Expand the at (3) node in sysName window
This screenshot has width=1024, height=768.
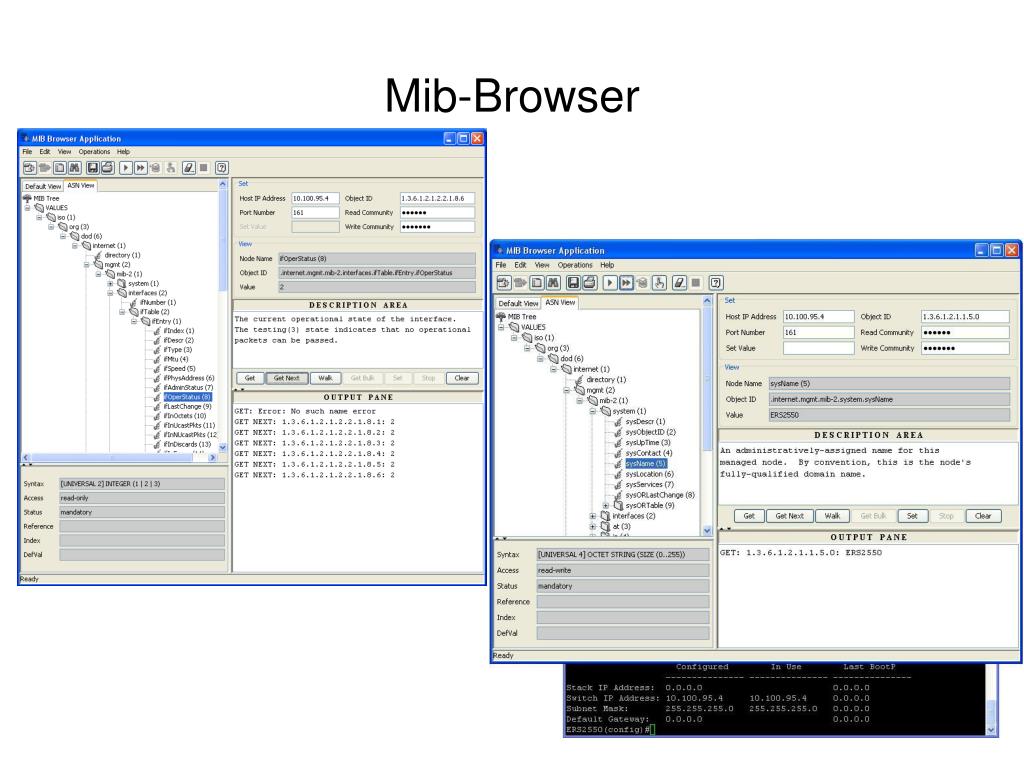click(592, 526)
